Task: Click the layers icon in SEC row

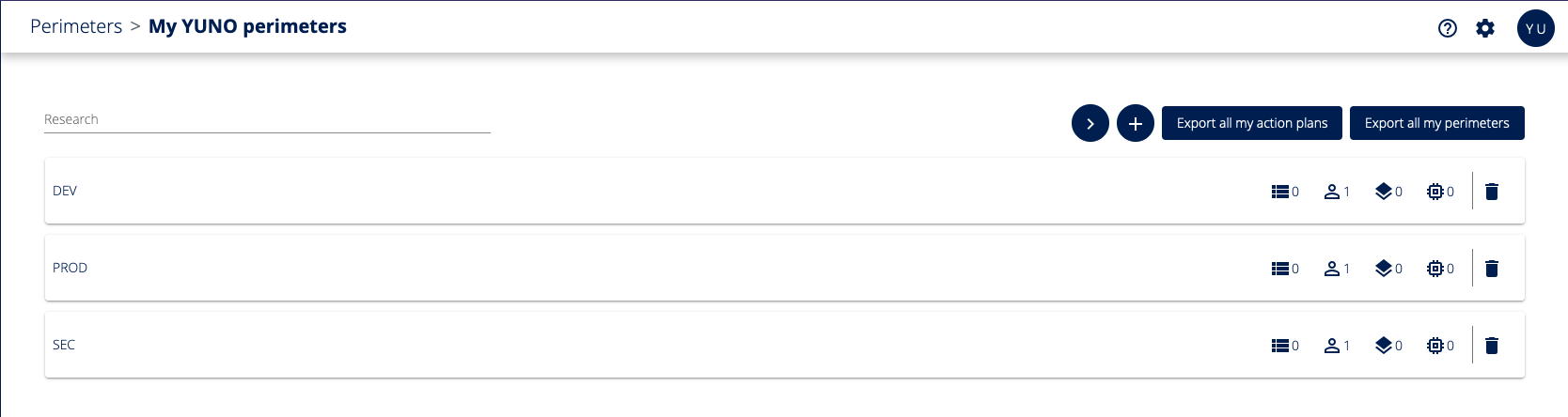Action: point(1384,346)
